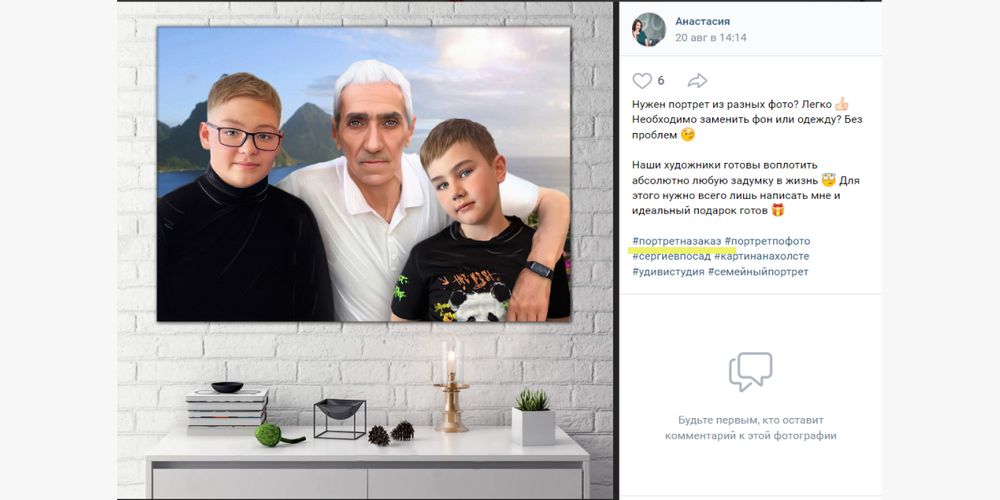Open the hashtag #удивистудия
1000x500 pixels.
(668, 272)
